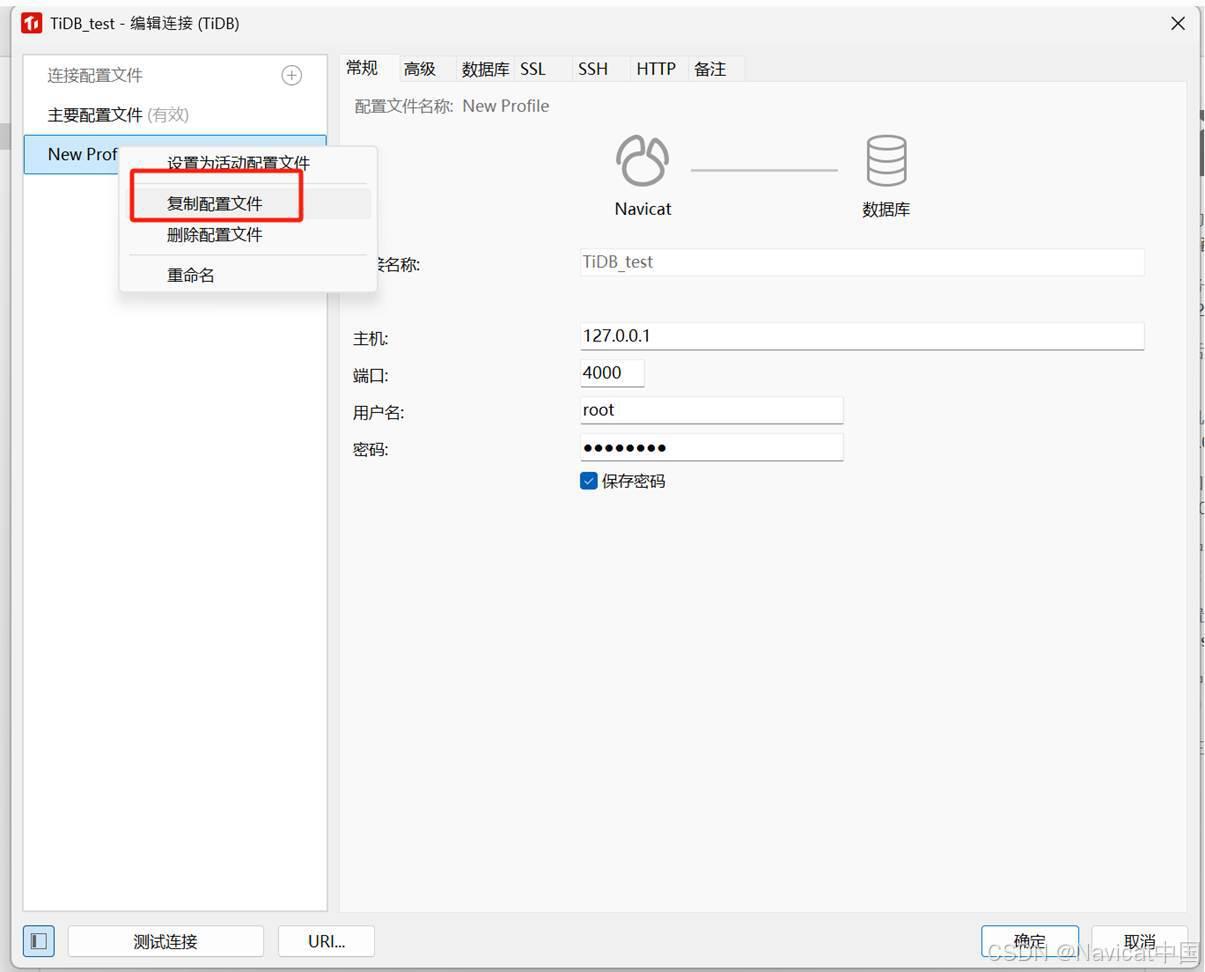Click the Navicat logo icon in the connection diagram
Screen dimensions: 1205x972
click(x=642, y=160)
